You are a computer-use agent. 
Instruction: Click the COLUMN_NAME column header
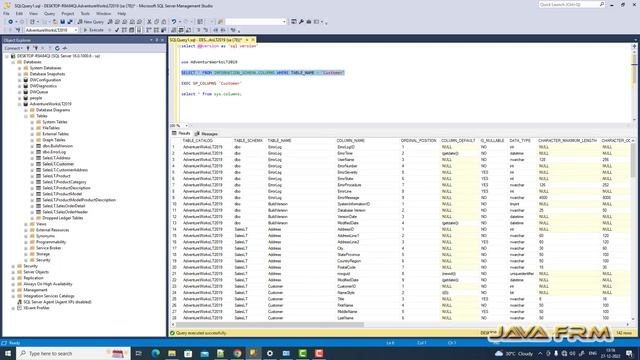click(351, 140)
